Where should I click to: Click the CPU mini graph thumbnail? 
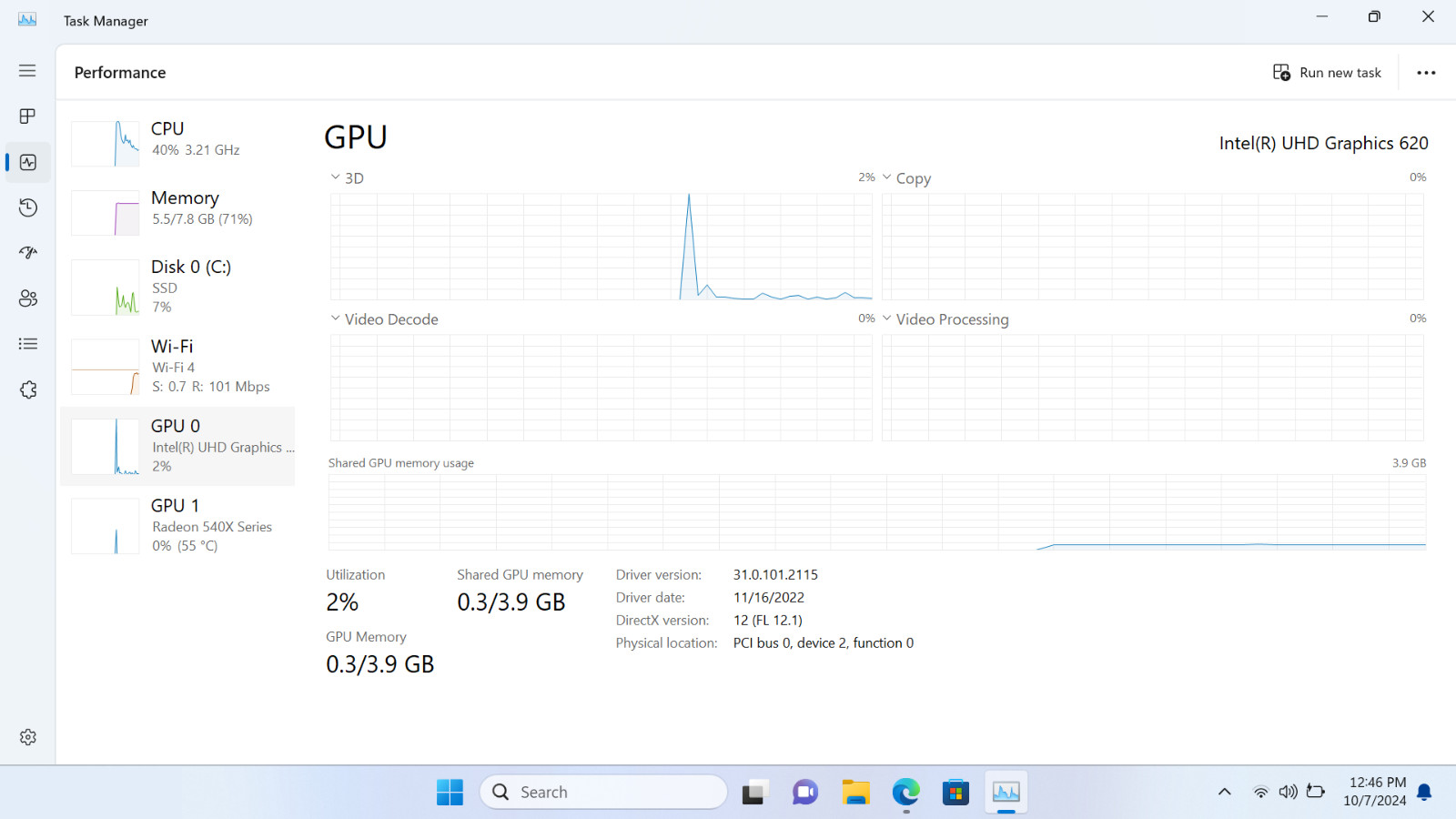[106, 143]
